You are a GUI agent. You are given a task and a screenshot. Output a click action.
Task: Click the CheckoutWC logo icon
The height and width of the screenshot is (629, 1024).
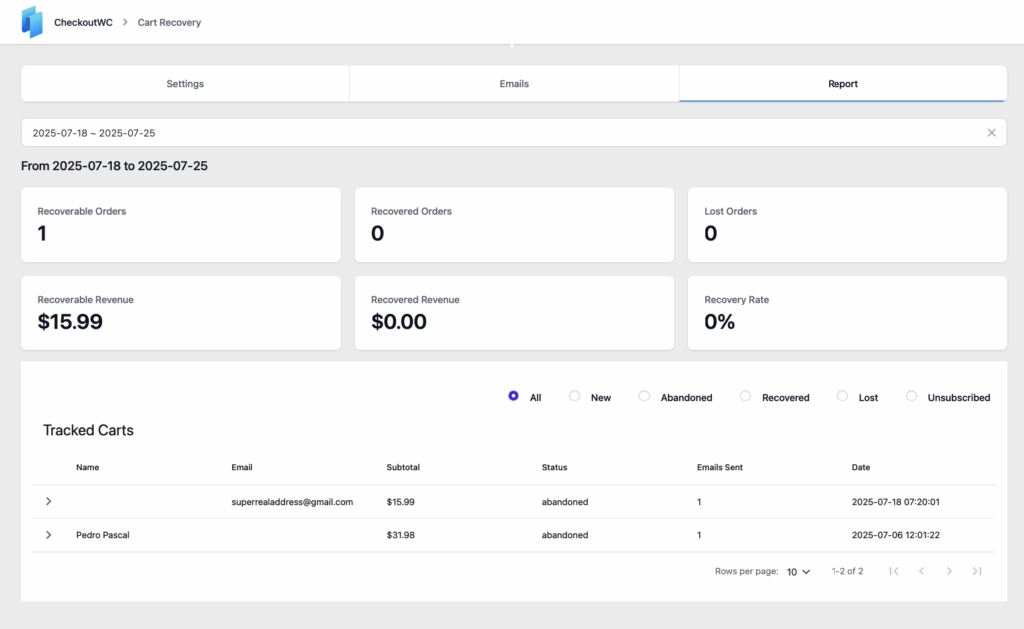[32, 22]
